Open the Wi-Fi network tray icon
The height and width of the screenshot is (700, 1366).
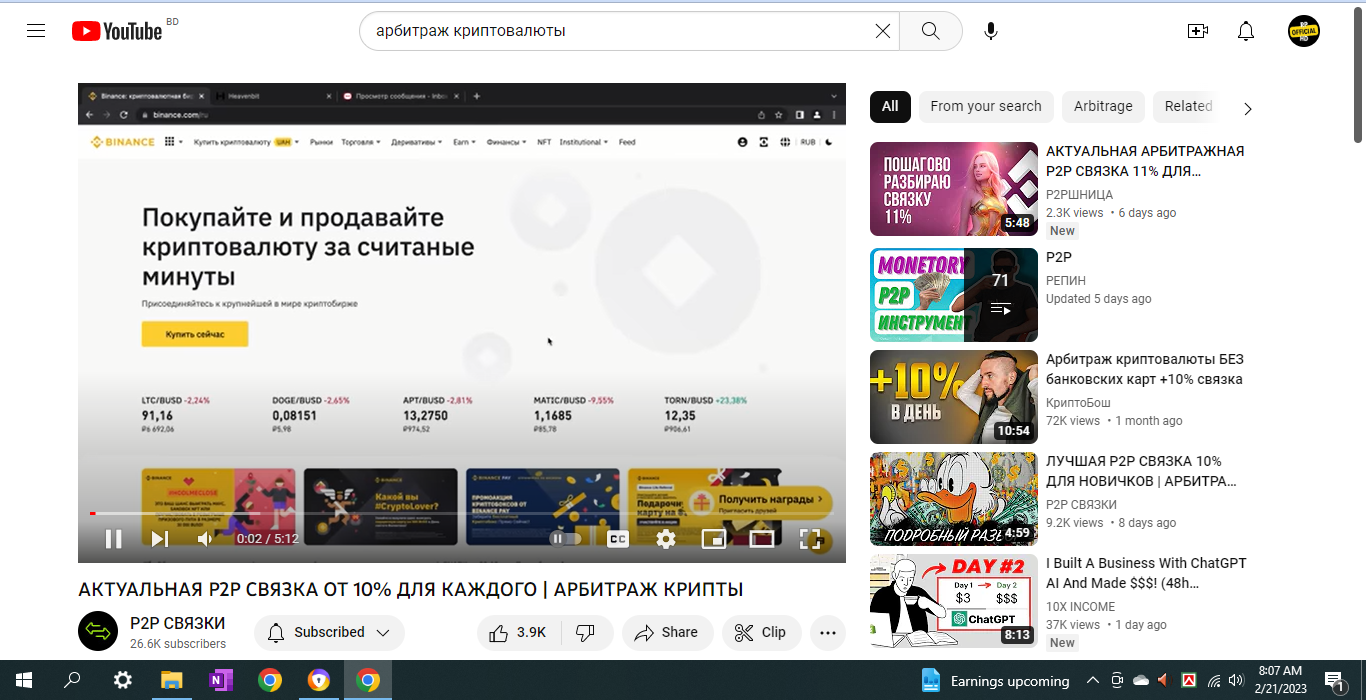1214,680
